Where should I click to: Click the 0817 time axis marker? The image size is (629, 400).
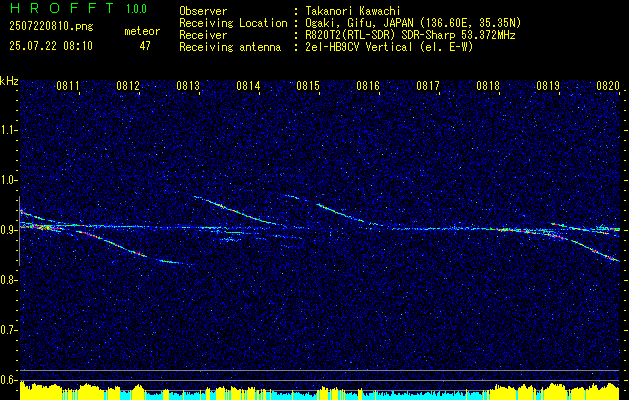click(428, 85)
